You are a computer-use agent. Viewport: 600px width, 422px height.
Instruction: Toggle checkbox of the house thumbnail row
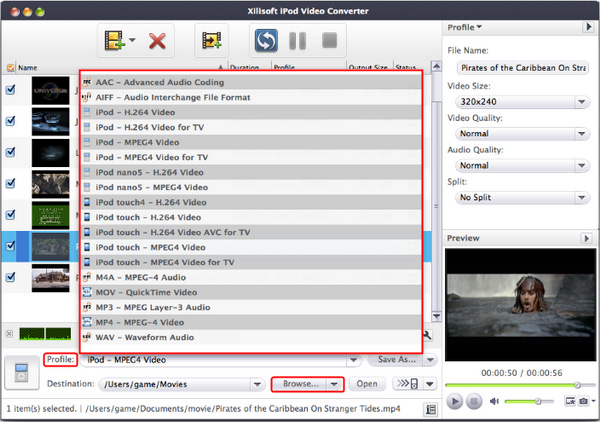click(x=11, y=277)
